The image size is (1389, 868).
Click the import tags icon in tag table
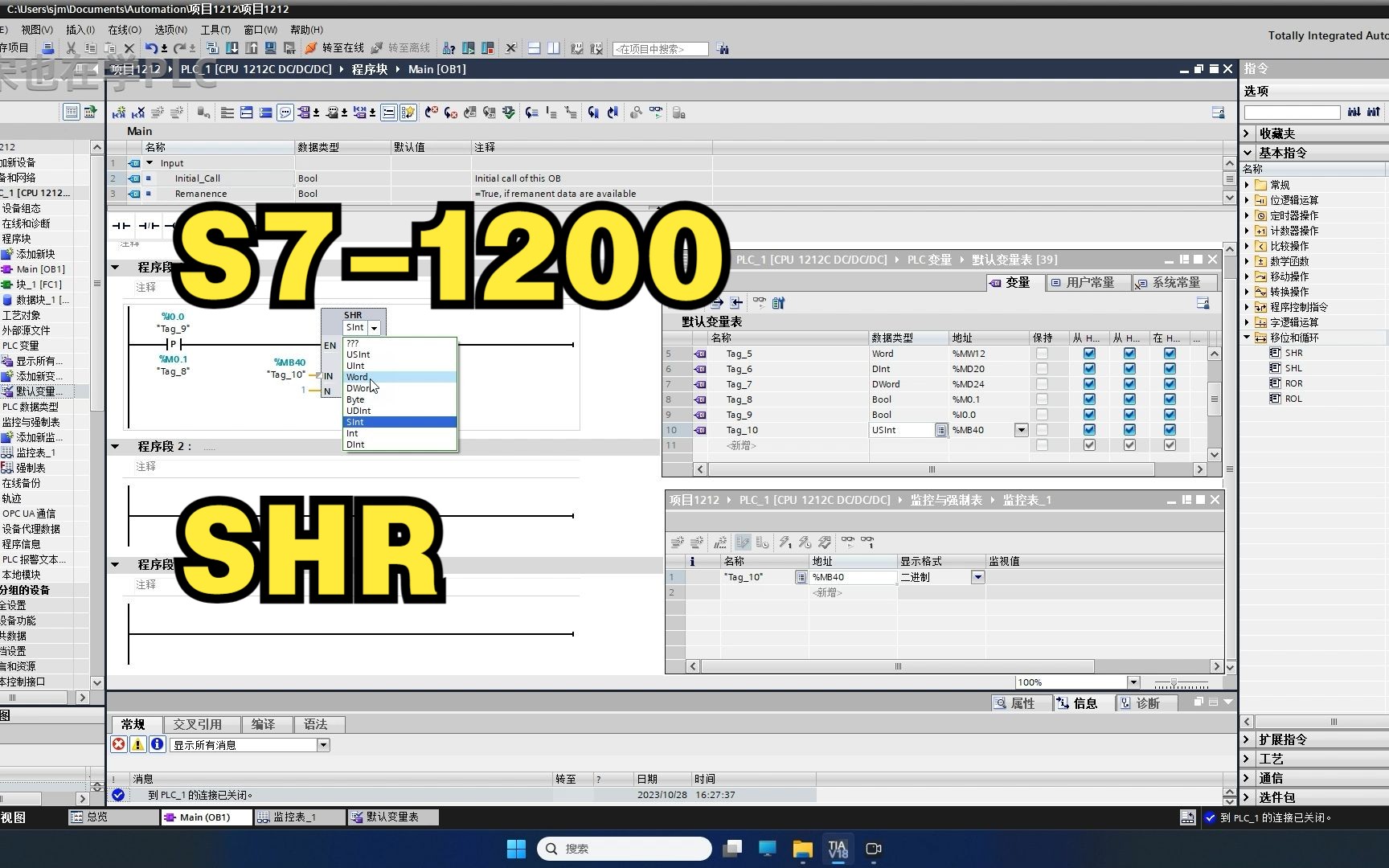[x=736, y=303]
